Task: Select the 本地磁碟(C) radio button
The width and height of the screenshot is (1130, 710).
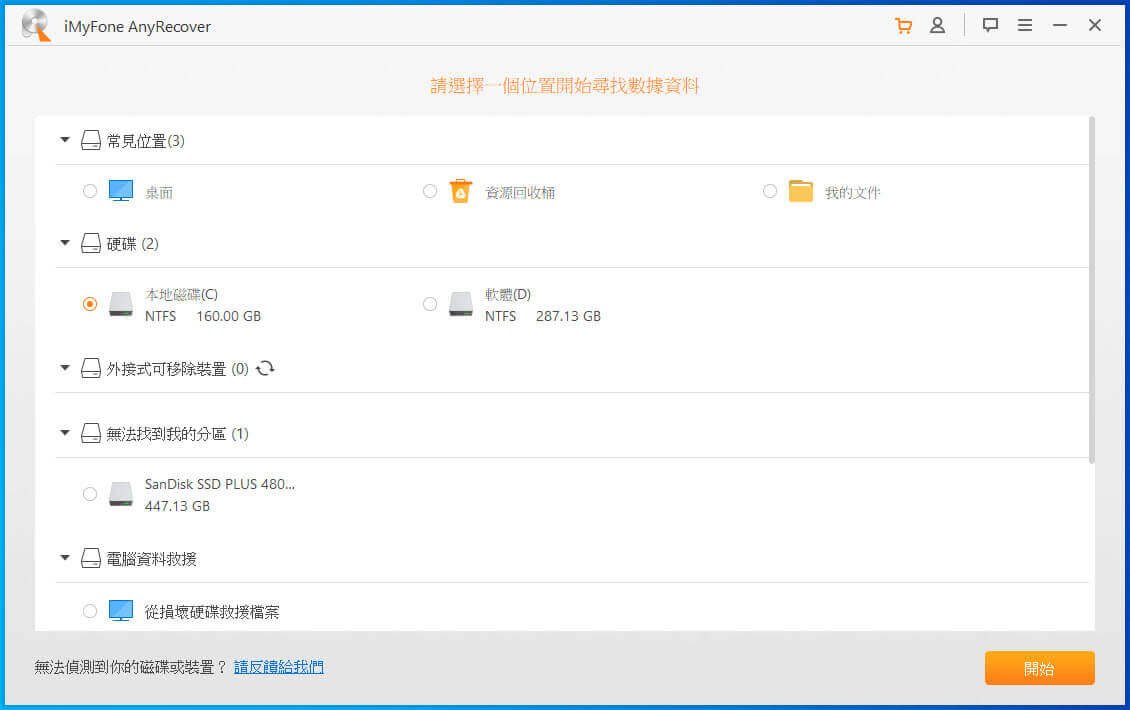Action: (x=90, y=304)
